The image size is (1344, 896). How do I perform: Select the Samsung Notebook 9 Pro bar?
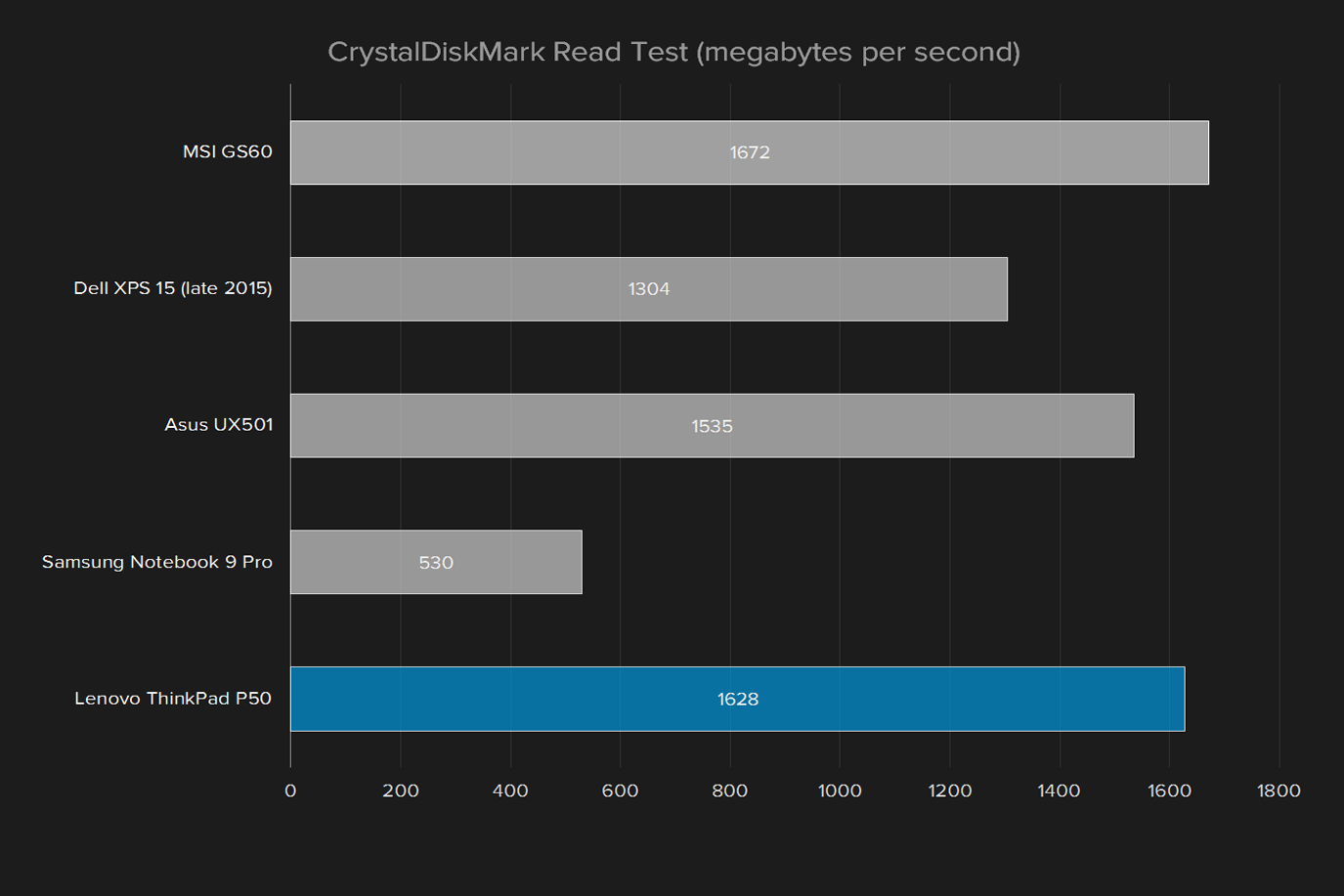click(x=436, y=562)
